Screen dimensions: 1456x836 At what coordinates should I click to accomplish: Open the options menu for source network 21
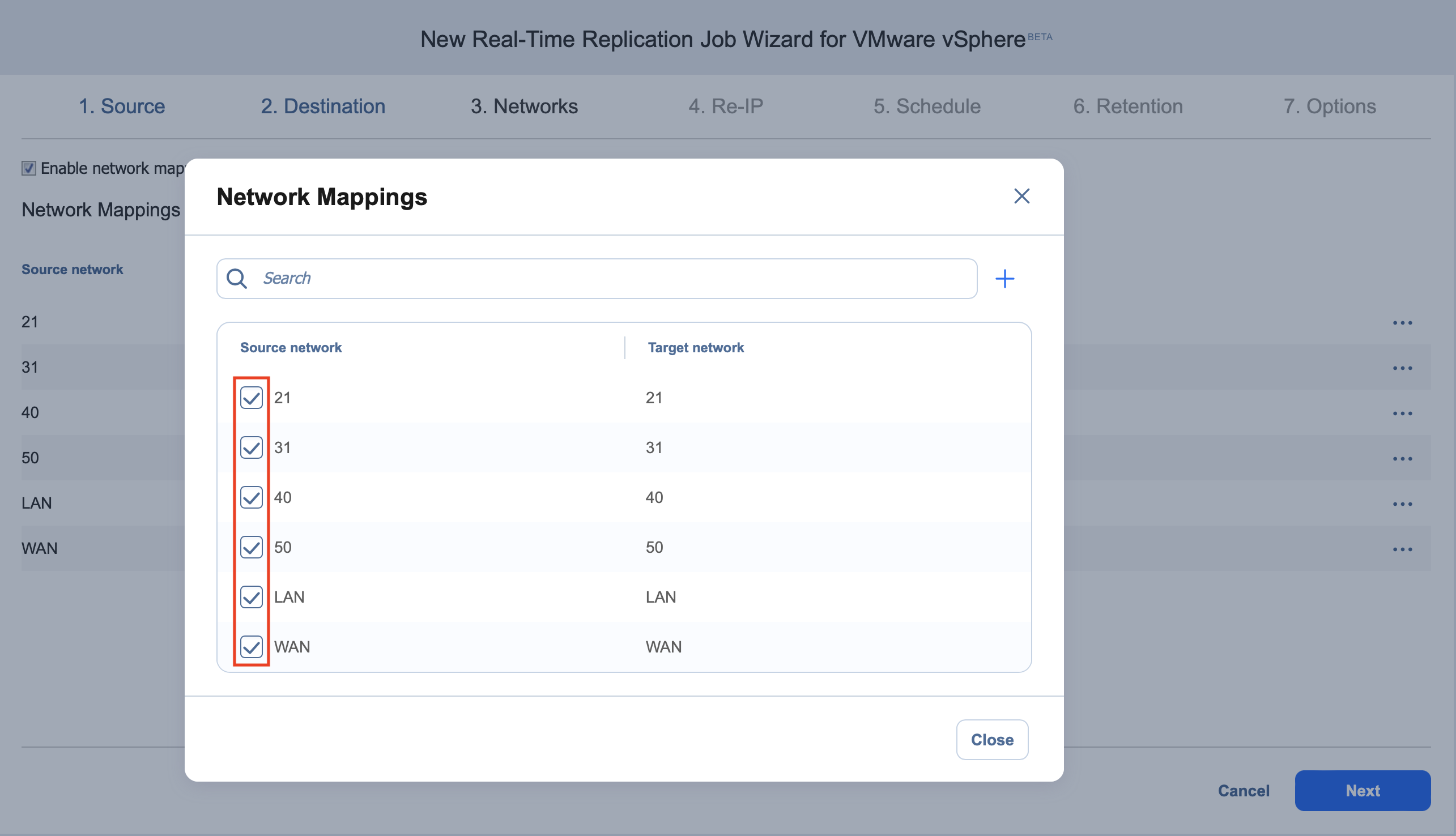point(1402,323)
